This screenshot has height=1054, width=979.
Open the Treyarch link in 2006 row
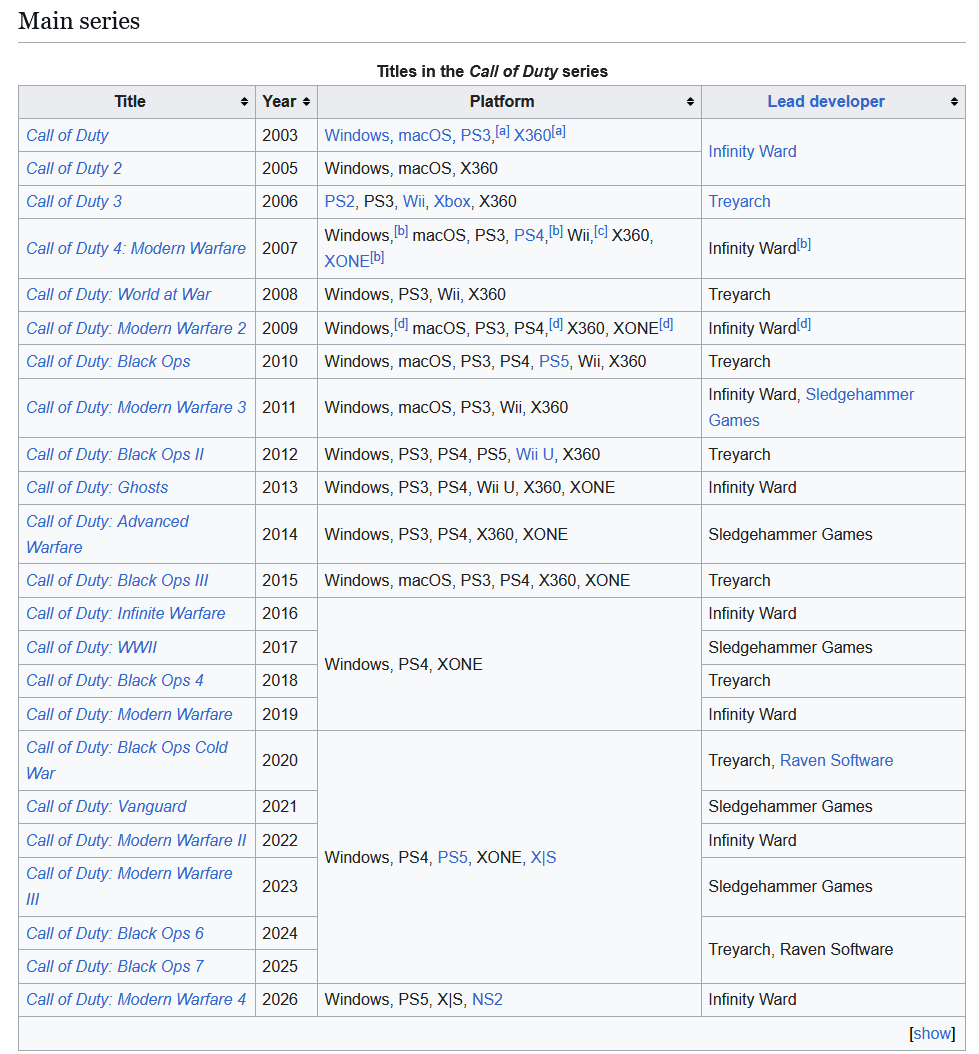coord(739,201)
